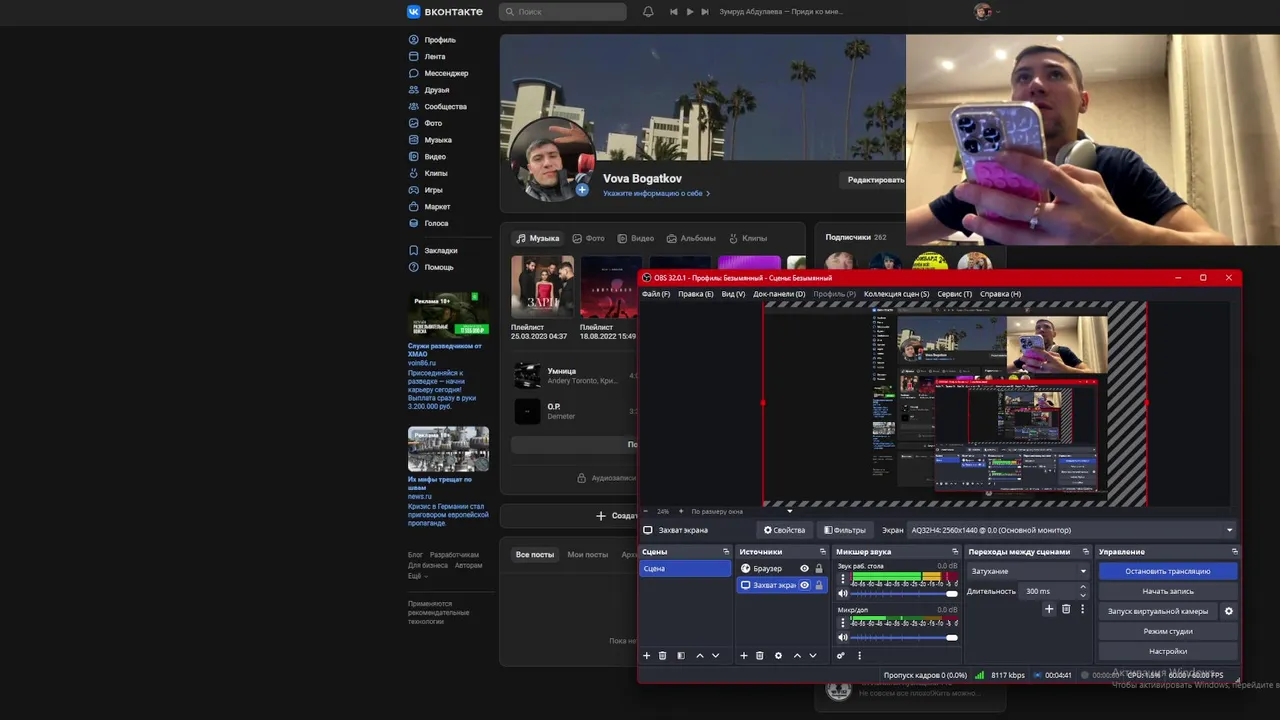The height and width of the screenshot is (720, 1280).
Task: Open transition properties three-dot menu
Action: pos(1082,609)
